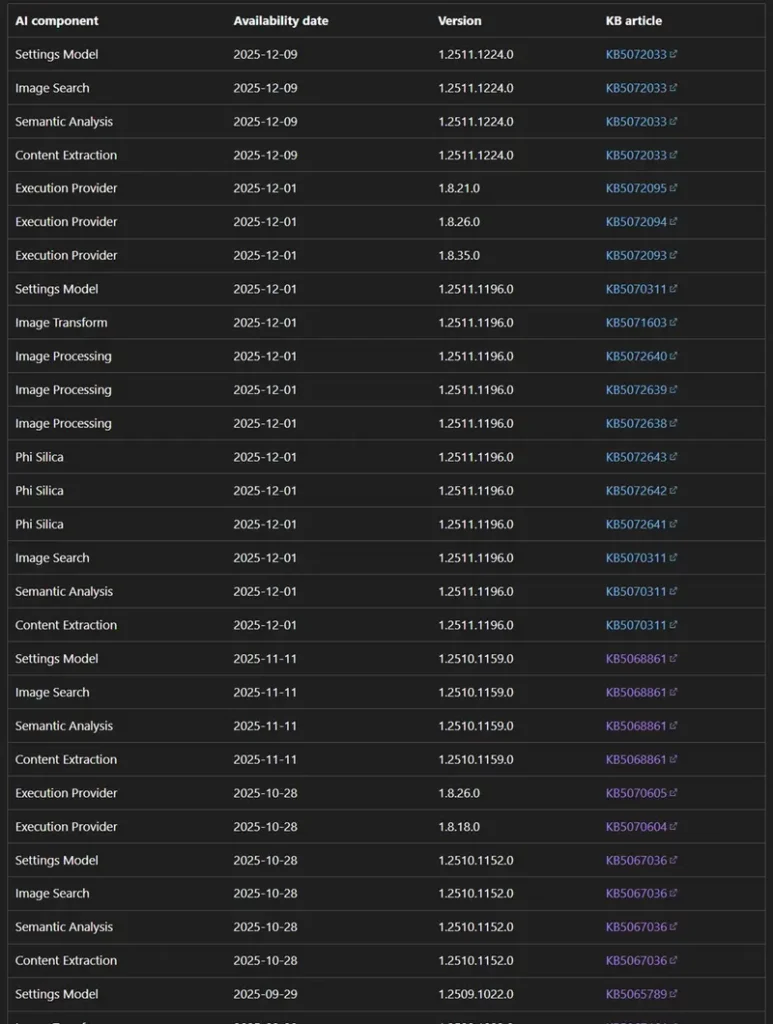Click external-link icon next to KB5072643

(x=674, y=457)
